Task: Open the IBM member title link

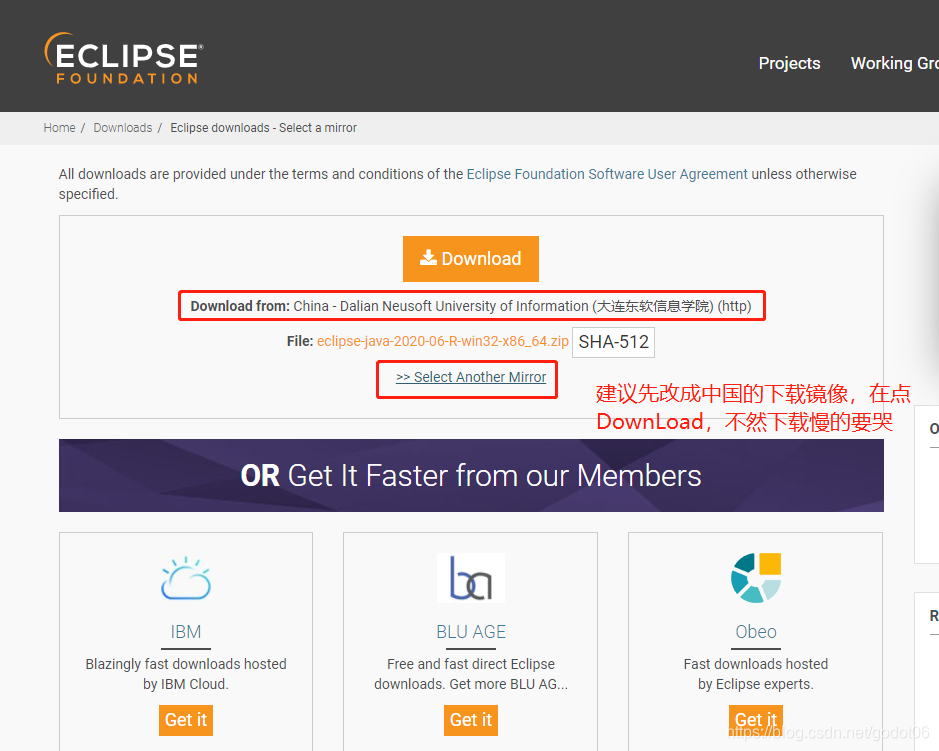Action: tap(186, 632)
